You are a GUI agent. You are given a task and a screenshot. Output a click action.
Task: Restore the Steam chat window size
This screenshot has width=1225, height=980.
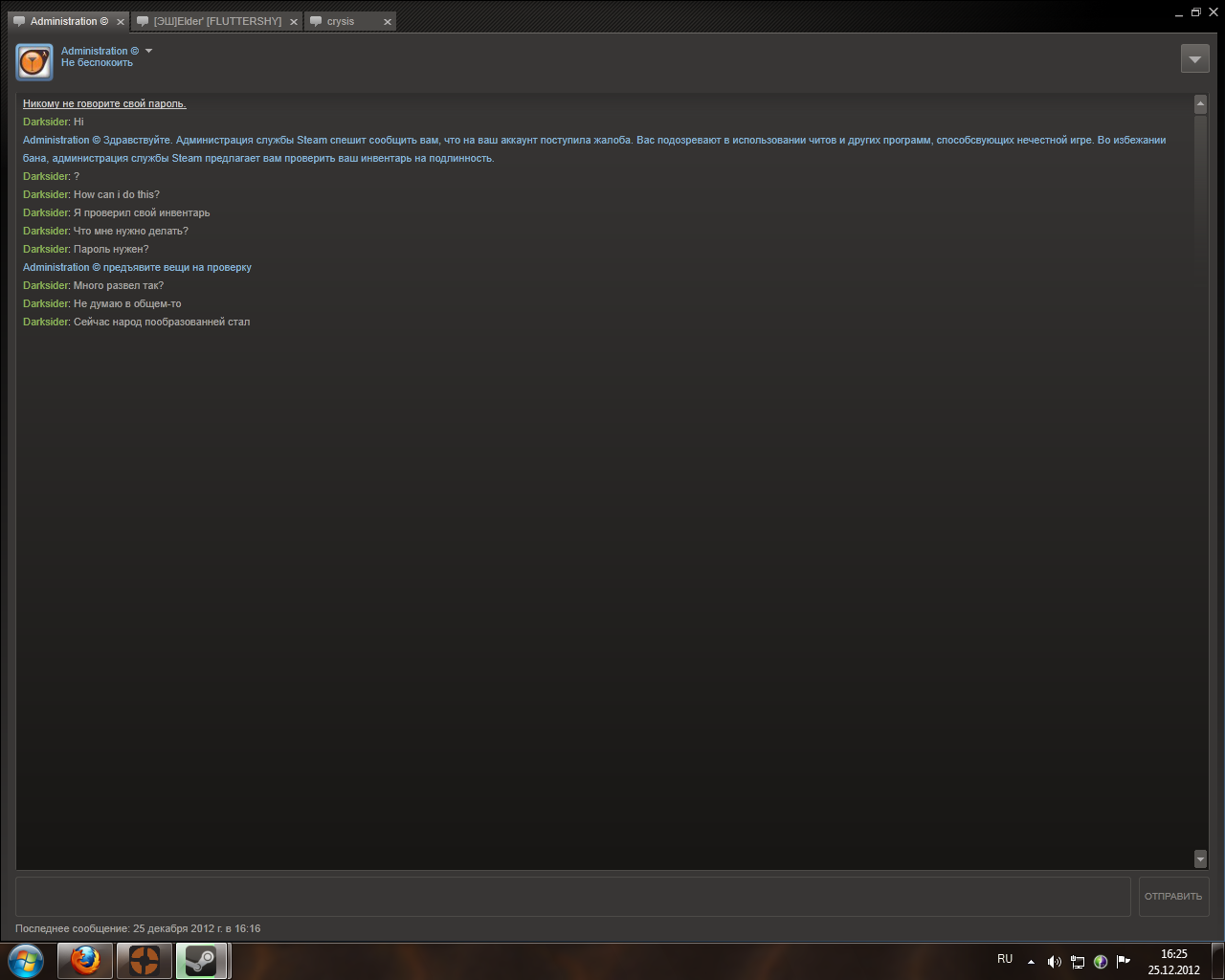pos(1195,12)
